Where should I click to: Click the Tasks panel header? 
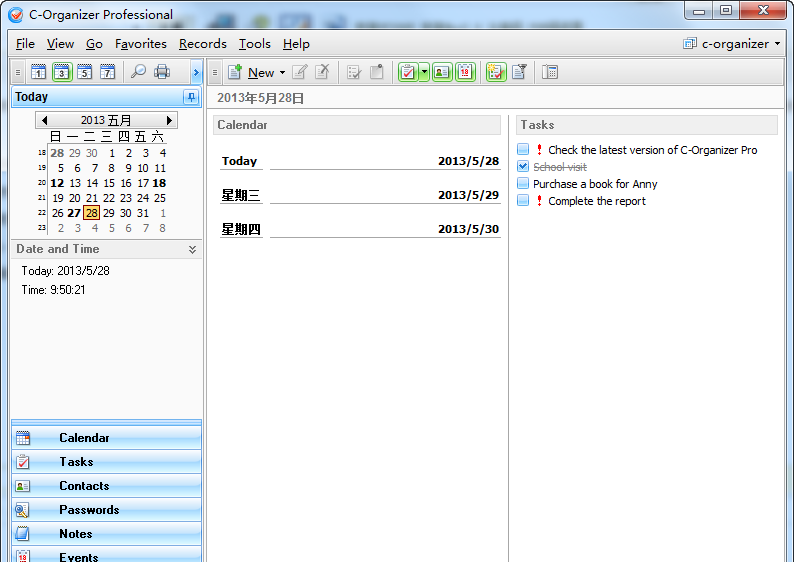647,125
